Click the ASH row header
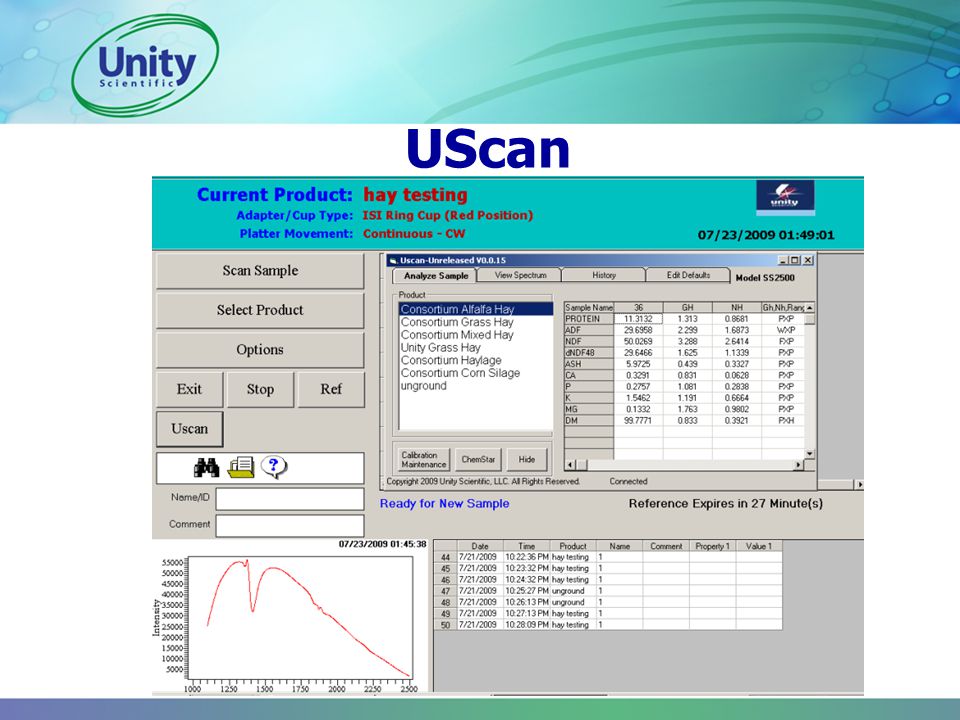The height and width of the screenshot is (720, 960). [589, 364]
